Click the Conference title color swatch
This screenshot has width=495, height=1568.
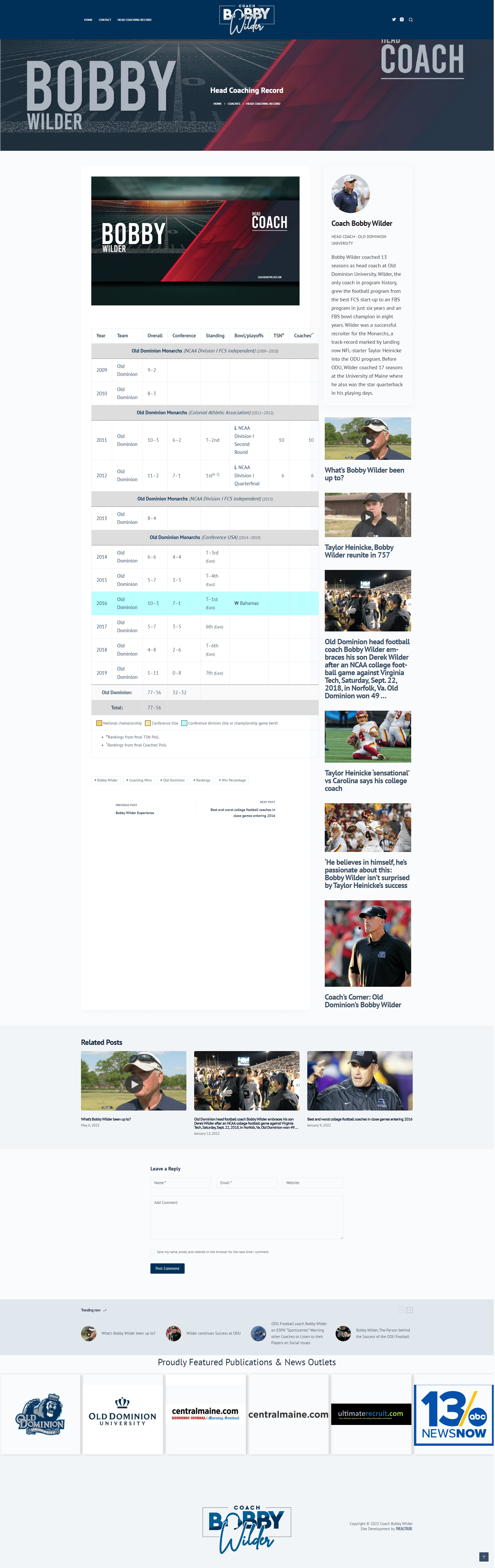tap(148, 723)
